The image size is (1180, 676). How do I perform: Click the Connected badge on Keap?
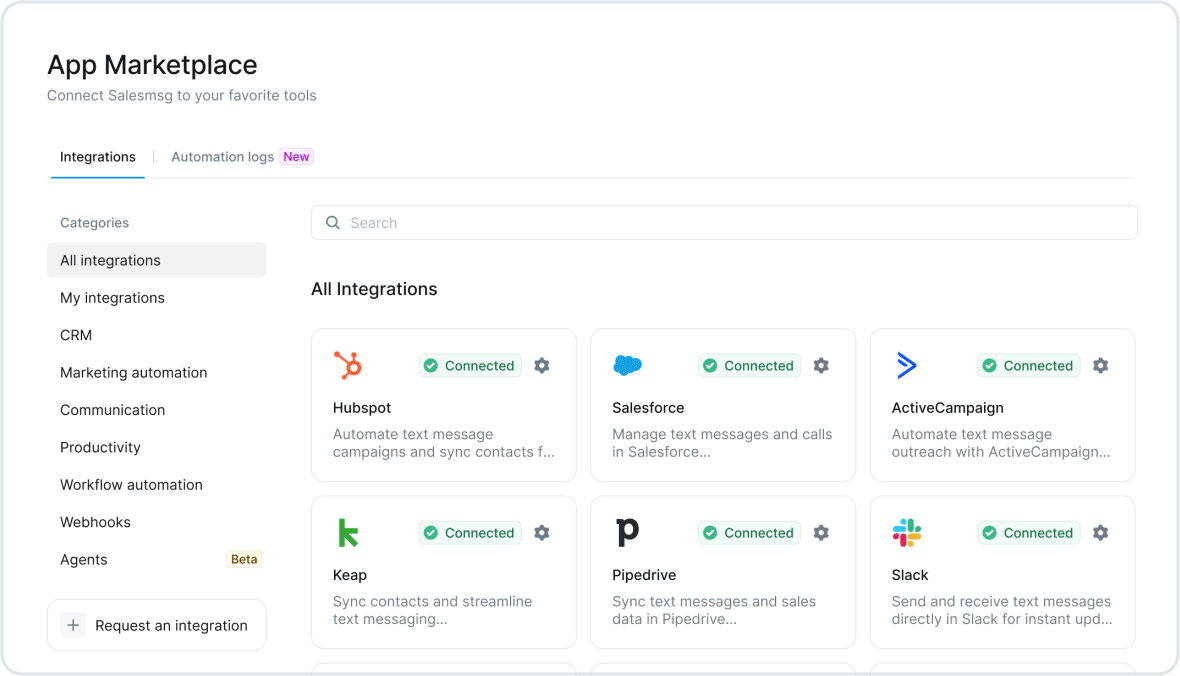[469, 532]
